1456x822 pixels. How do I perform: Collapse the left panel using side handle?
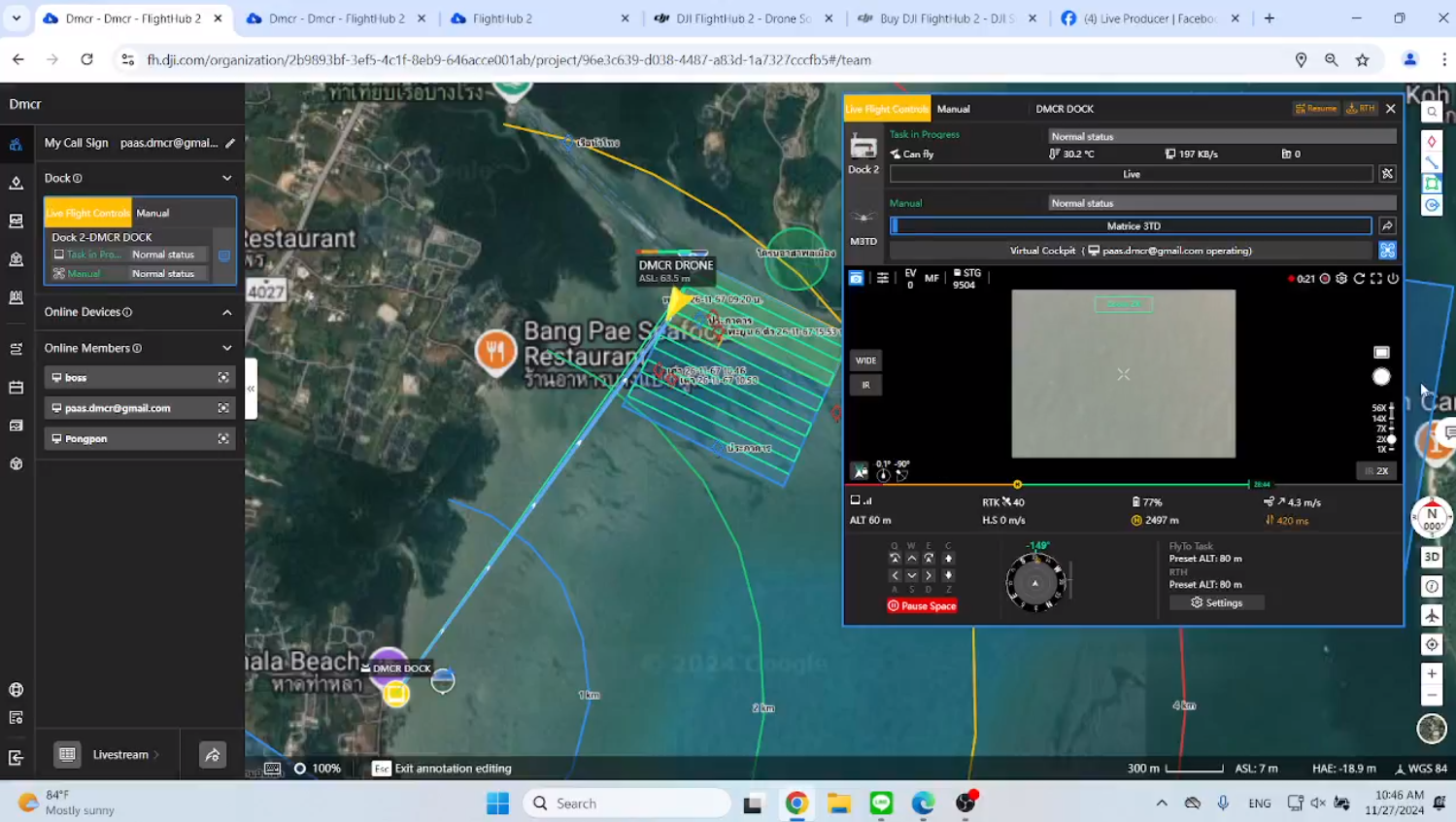251,388
